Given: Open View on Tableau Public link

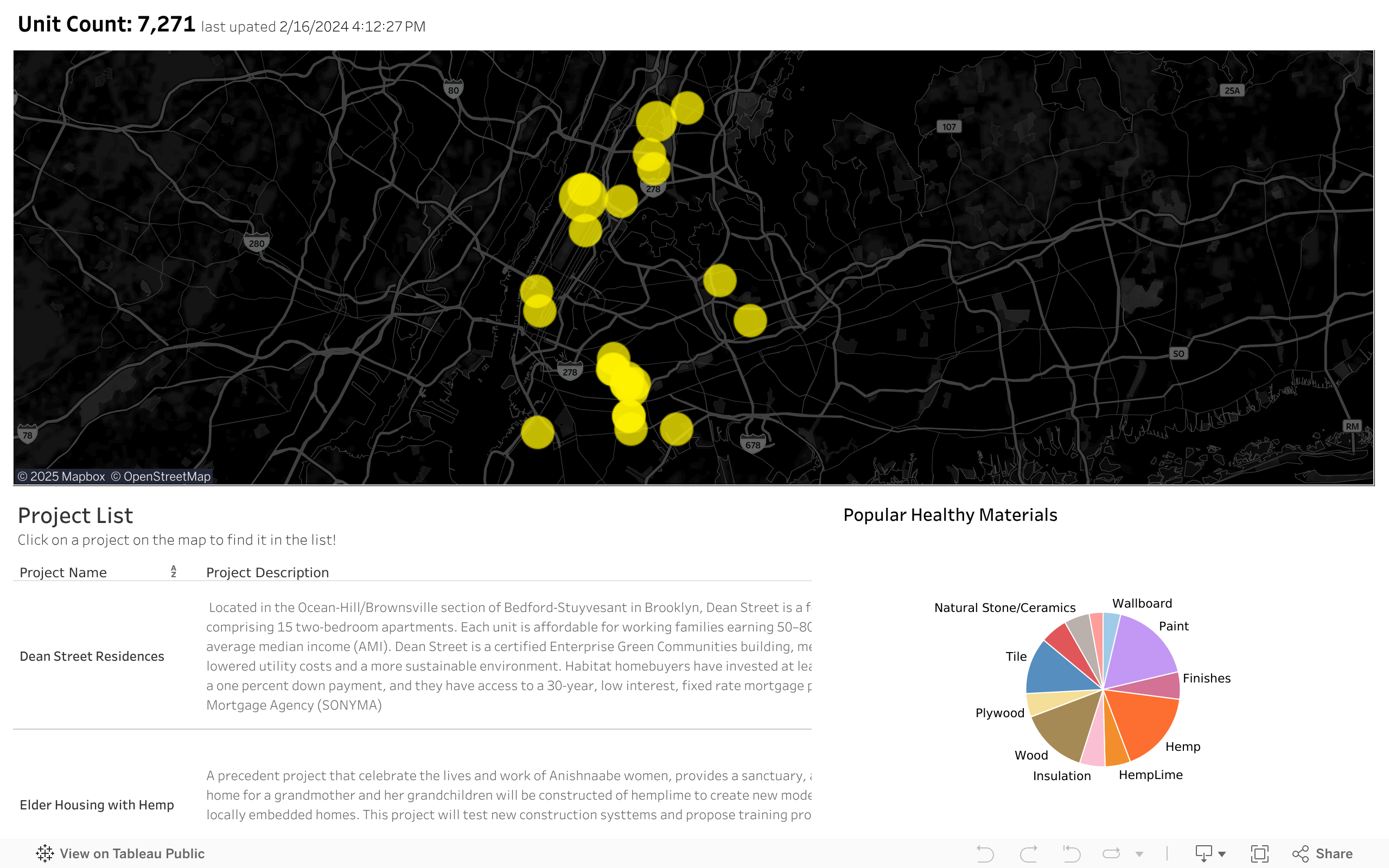Looking at the screenshot, I should (131, 853).
